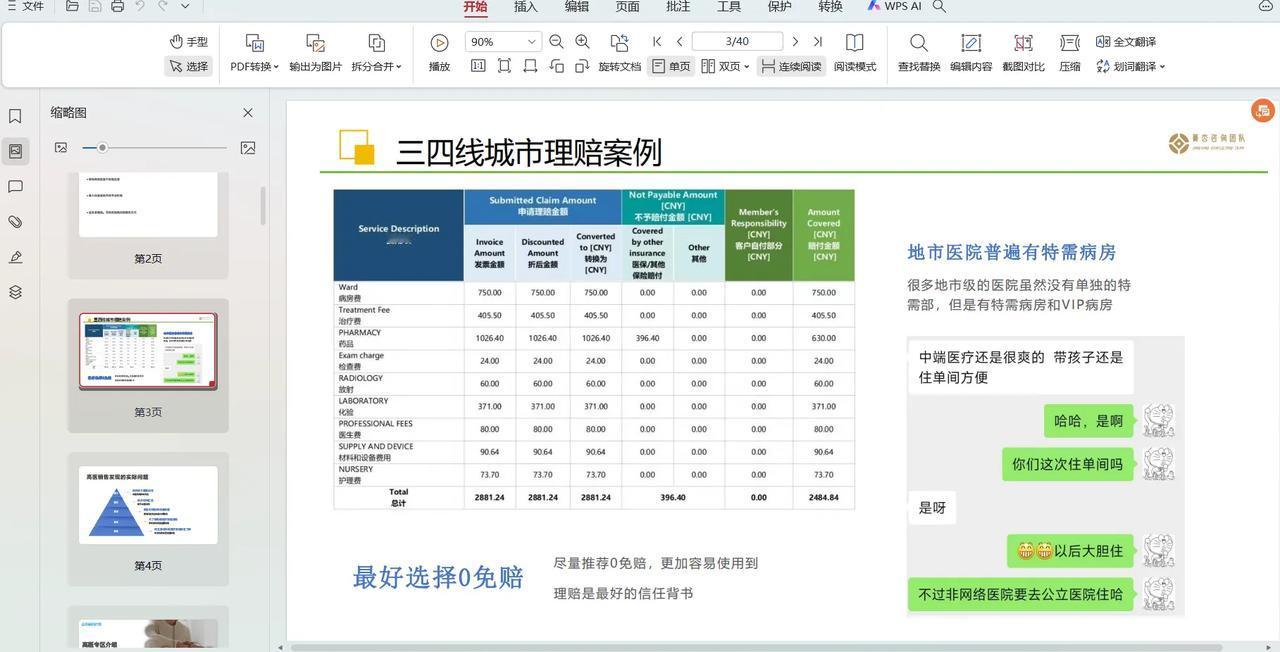Open the layers panel in the sidebar
The image size is (1280, 652).
coord(15,292)
